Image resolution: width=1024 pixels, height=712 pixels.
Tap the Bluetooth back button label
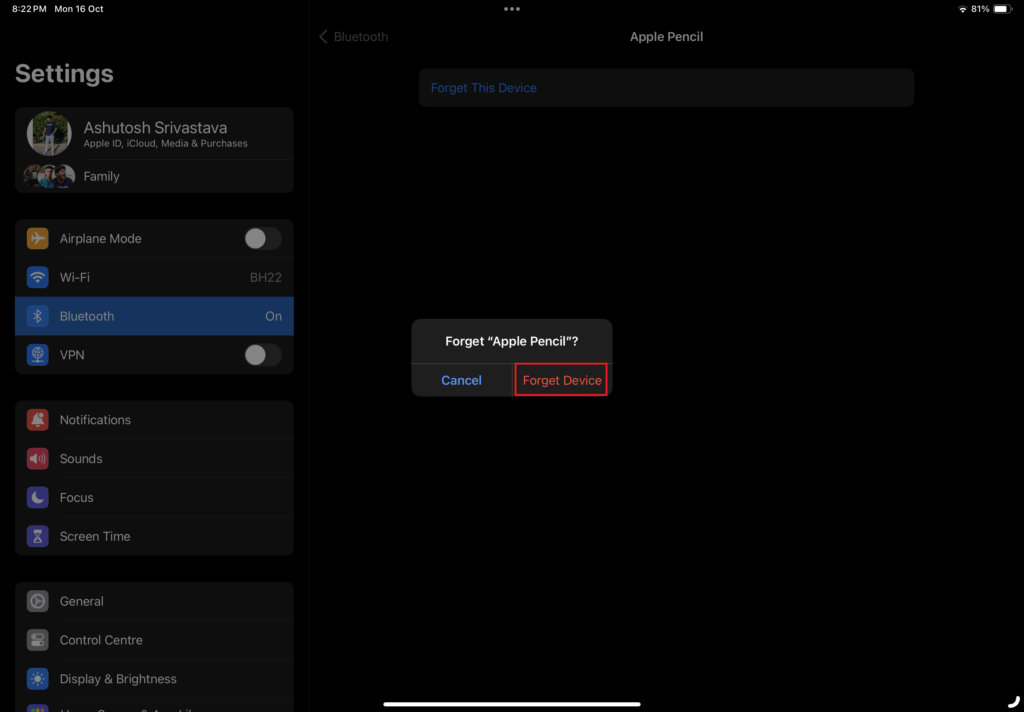point(361,37)
